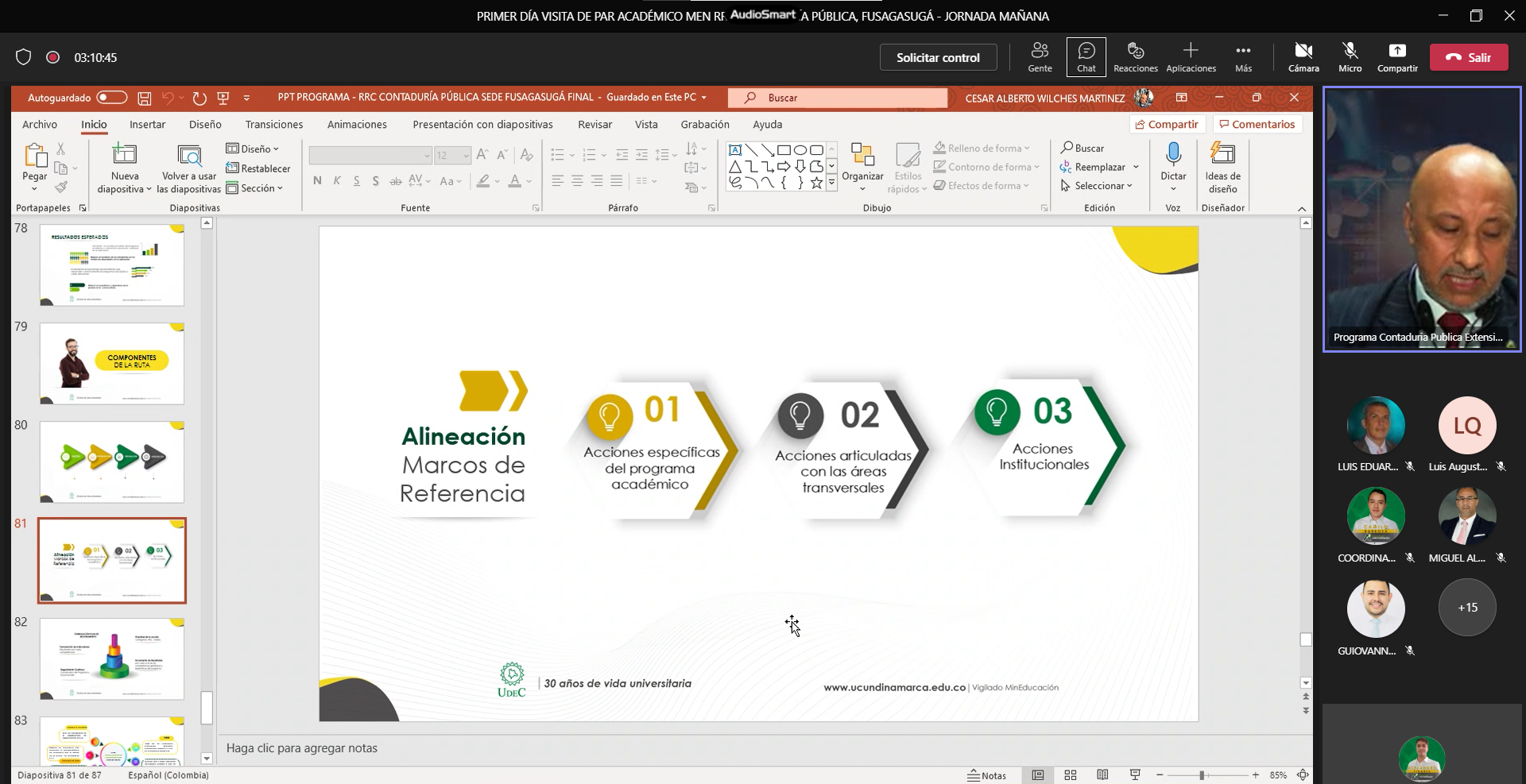Viewport: 1526px width, 784px height.
Task: Open the font name combo box
Action: tap(370, 156)
